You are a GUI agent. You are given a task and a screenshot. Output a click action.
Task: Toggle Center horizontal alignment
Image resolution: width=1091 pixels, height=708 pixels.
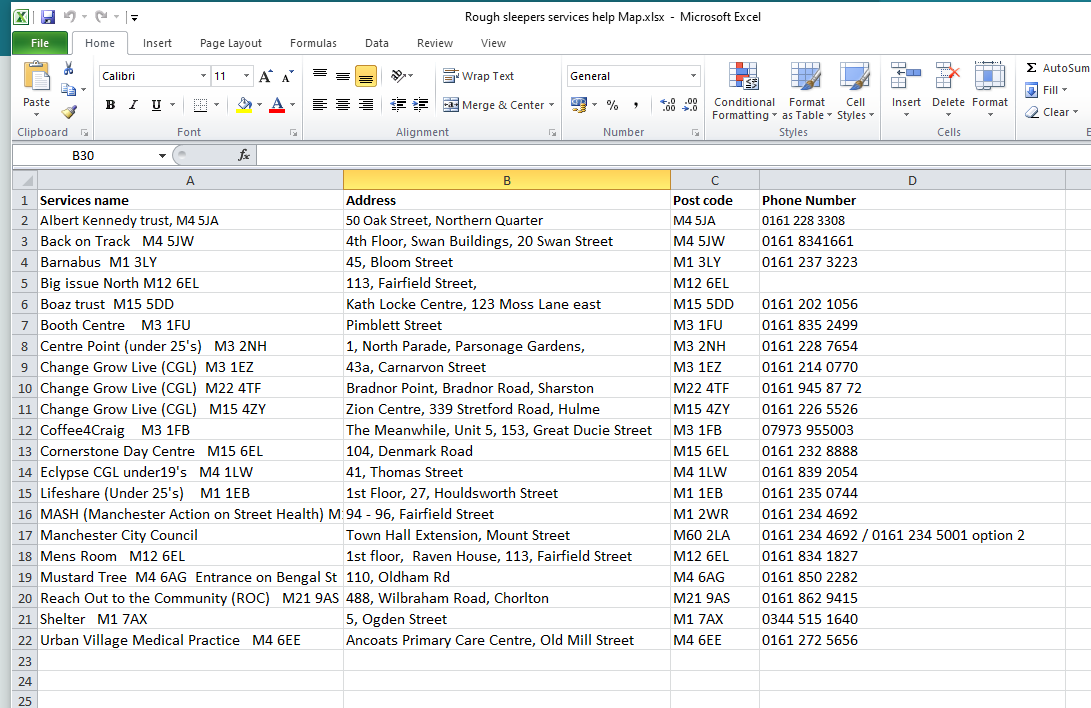click(343, 105)
